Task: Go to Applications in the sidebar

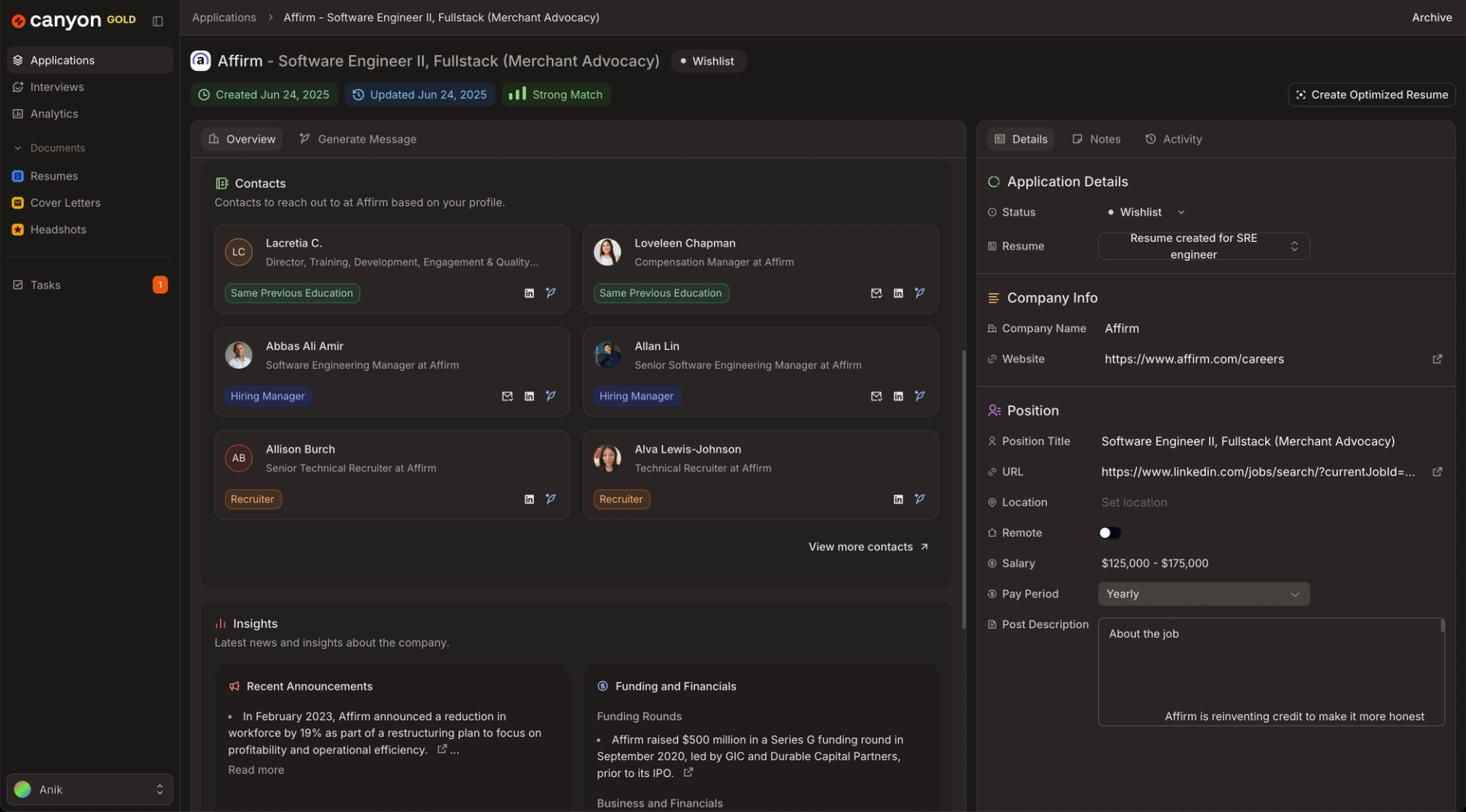Action: 89,60
